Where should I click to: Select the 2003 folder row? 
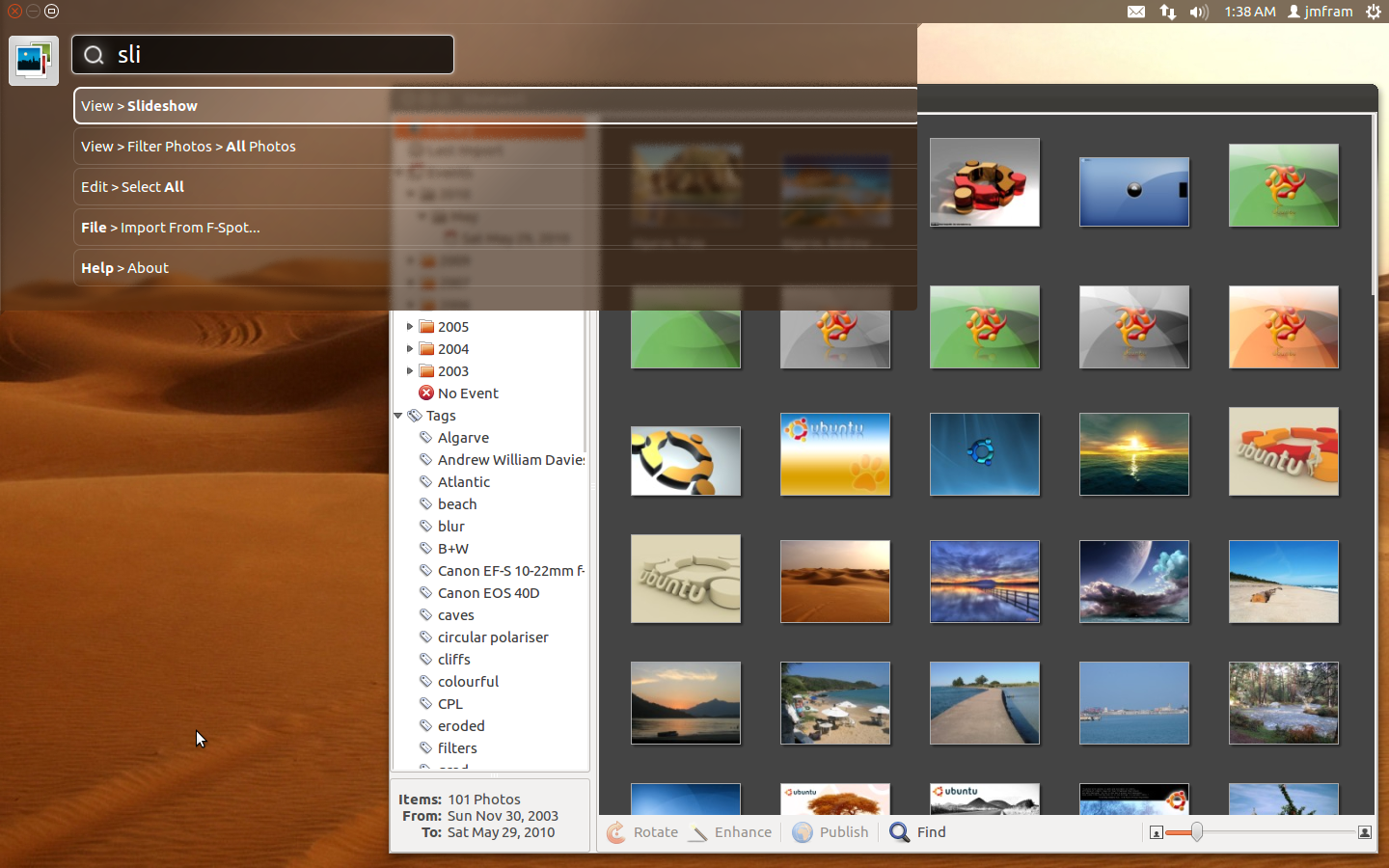(x=444, y=371)
